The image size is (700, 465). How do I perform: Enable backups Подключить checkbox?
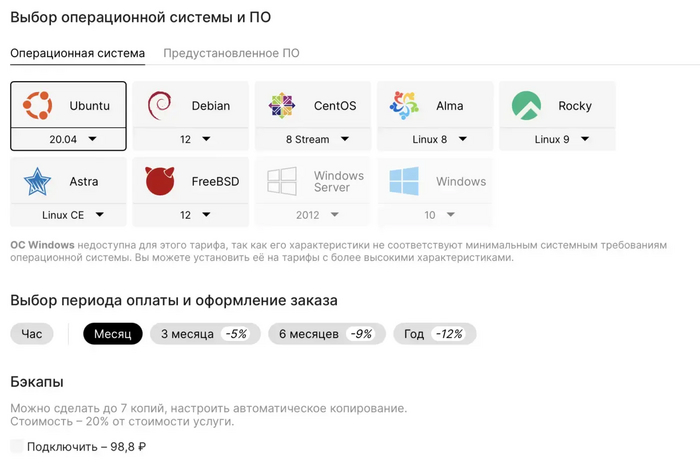tap(17, 446)
